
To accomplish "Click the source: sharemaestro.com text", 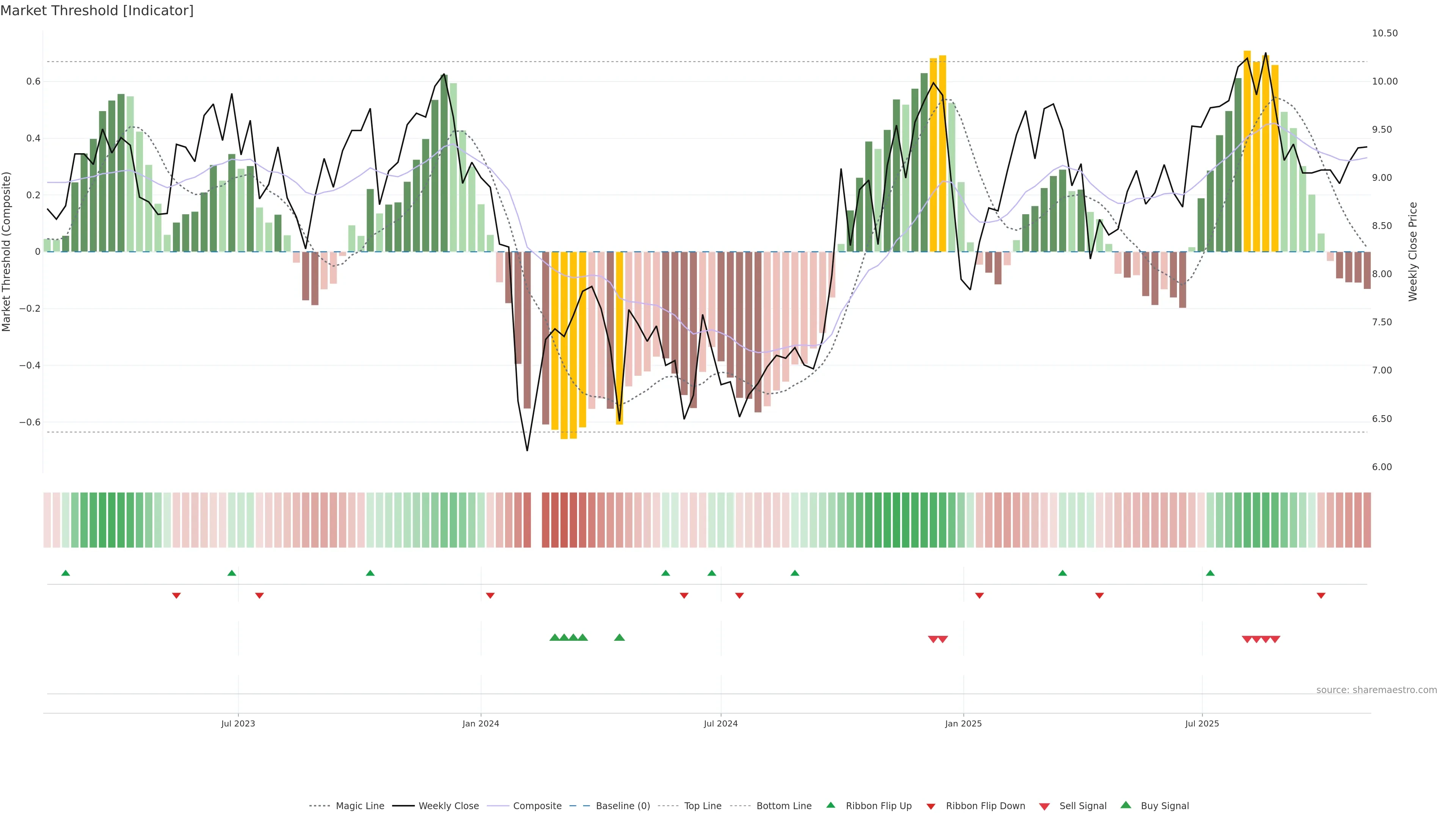I will tap(1376, 690).
